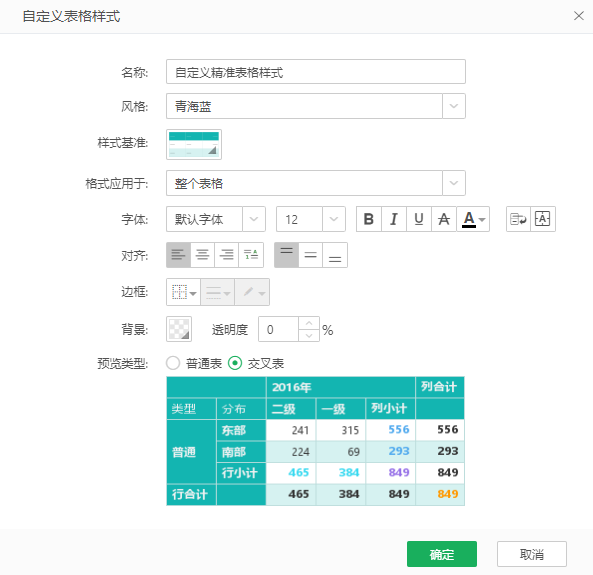This screenshot has height=575, width=593.
Task: Click the 69 cell in preview
Action: (x=341, y=452)
